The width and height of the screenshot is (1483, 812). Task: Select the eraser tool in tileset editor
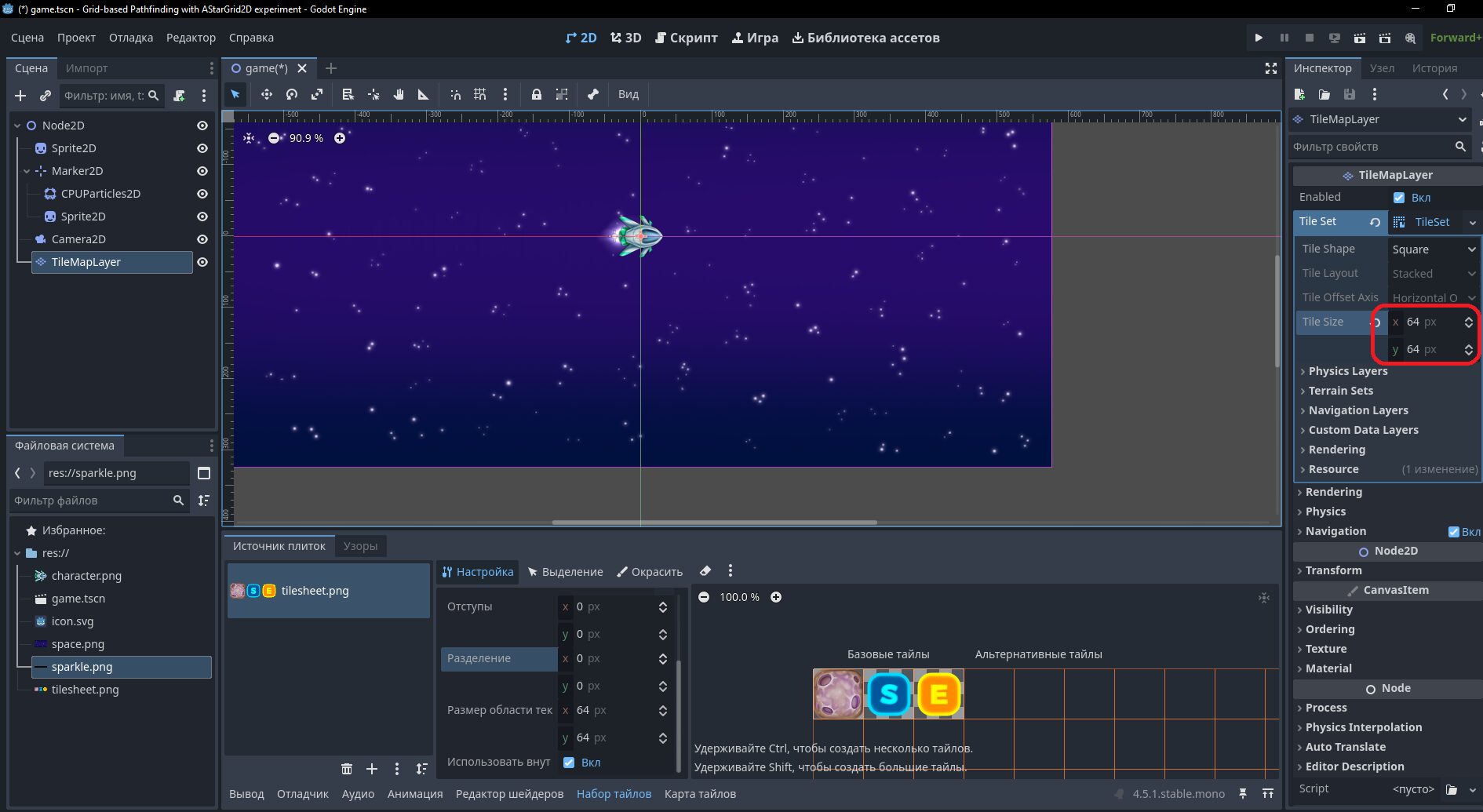pyautogui.click(x=705, y=571)
